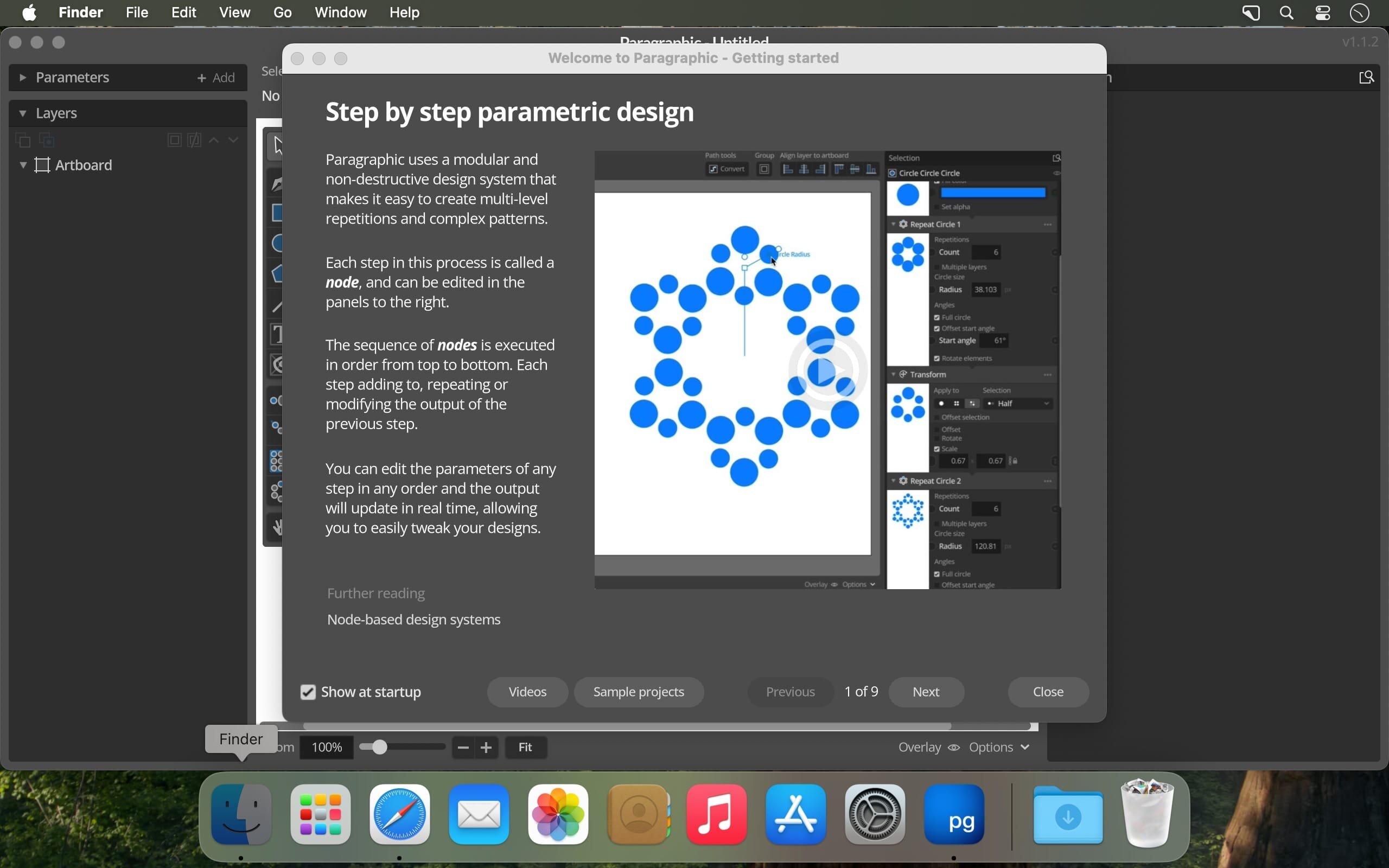Viewport: 1389px width, 868px height.
Task: Open Node-based design systems link
Action: tap(414, 620)
